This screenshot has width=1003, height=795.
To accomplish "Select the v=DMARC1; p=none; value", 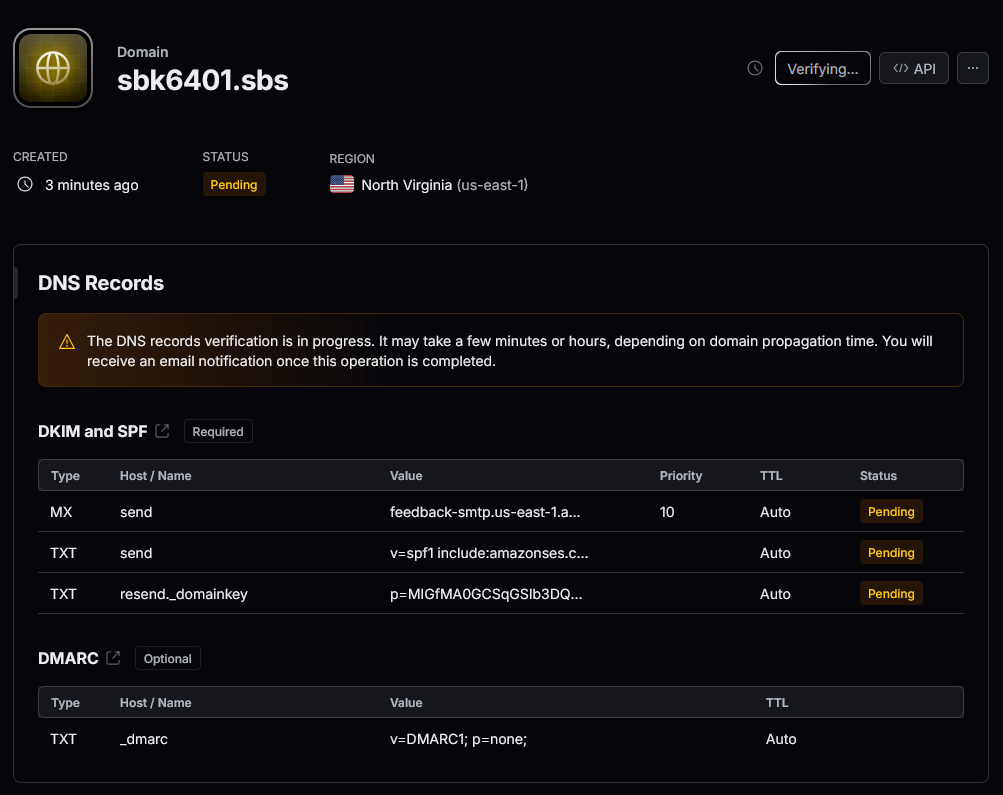I will (x=458, y=739).
